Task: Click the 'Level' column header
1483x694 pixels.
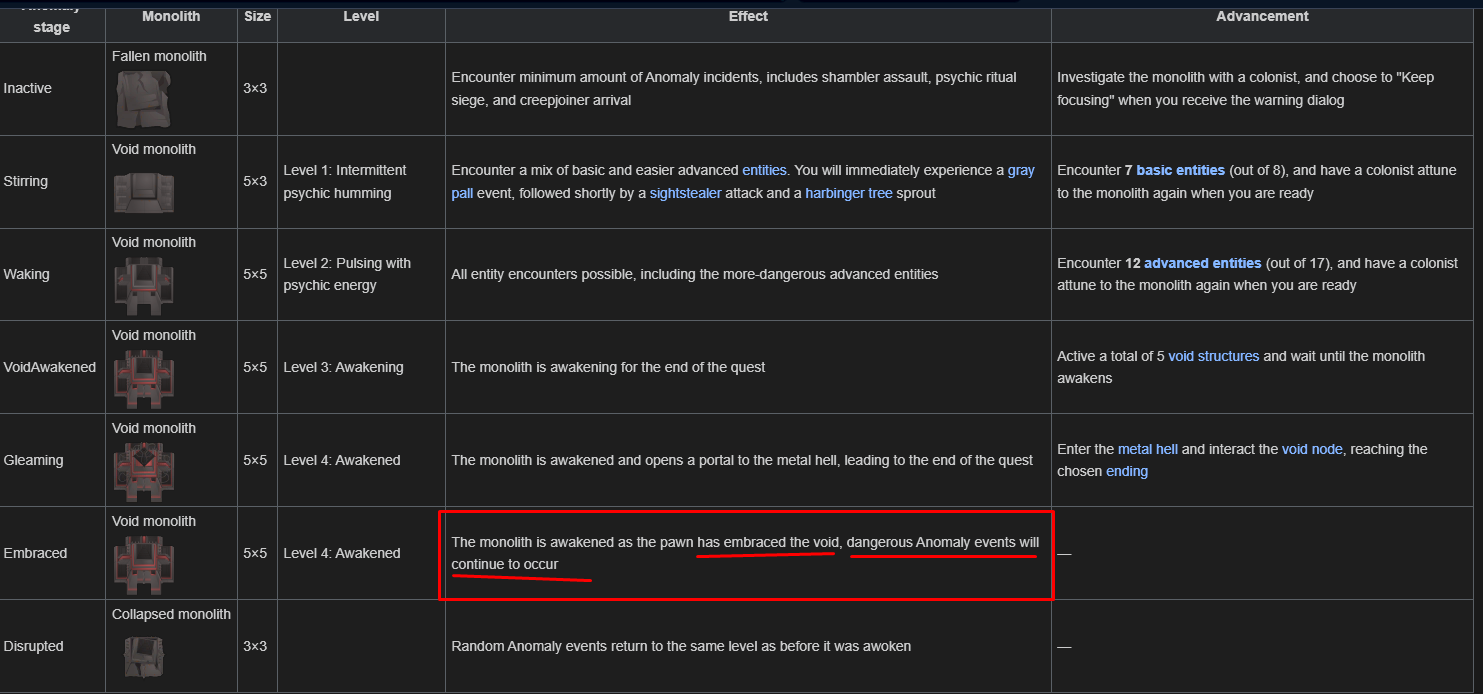Action: [361, 17]
